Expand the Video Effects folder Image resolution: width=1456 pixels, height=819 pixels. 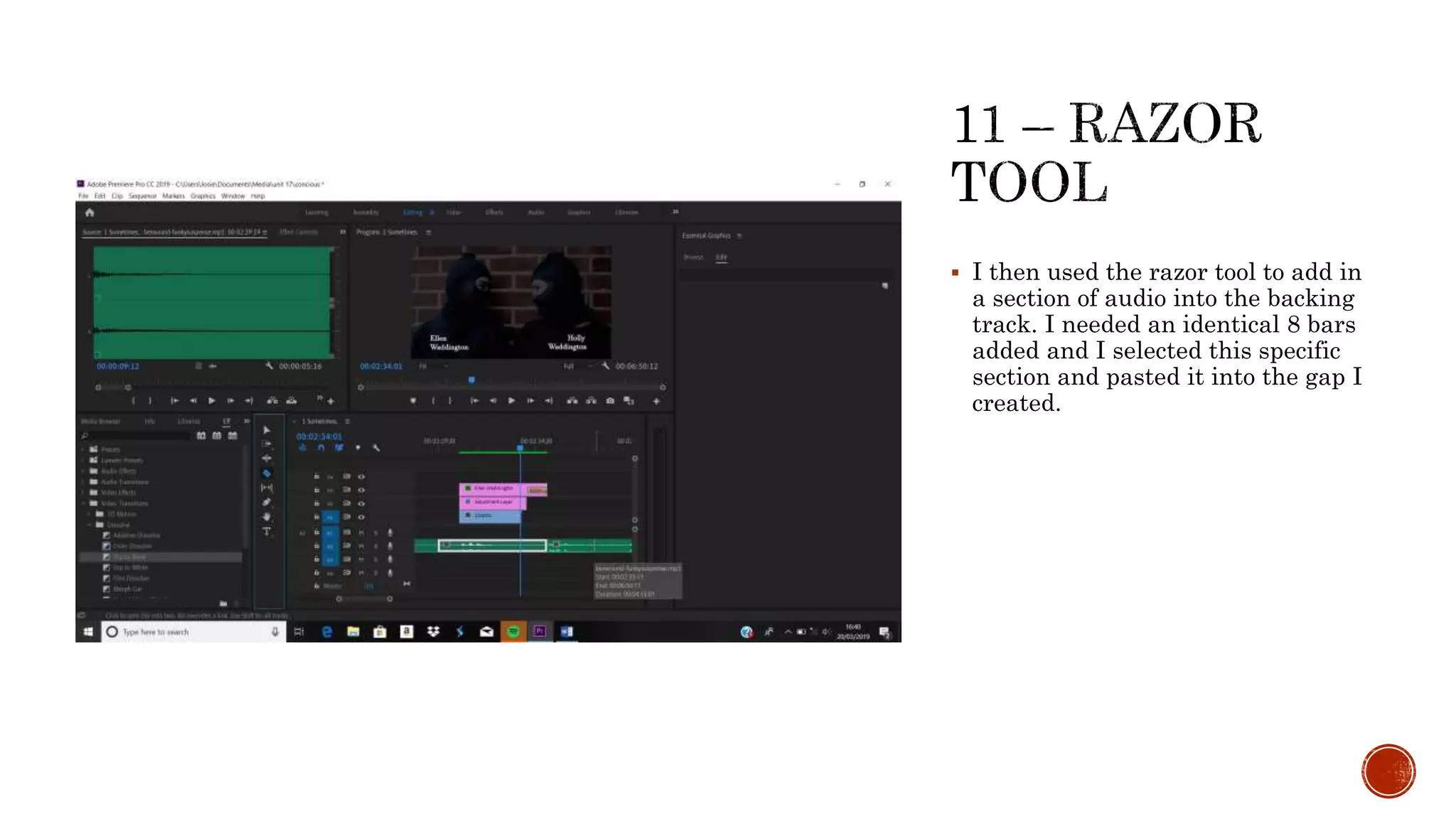pyautogui.click(x=83, y=493)
